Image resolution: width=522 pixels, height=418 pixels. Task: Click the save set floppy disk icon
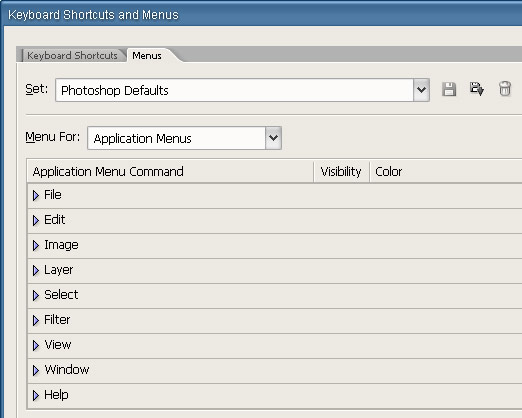click(449, 89)
